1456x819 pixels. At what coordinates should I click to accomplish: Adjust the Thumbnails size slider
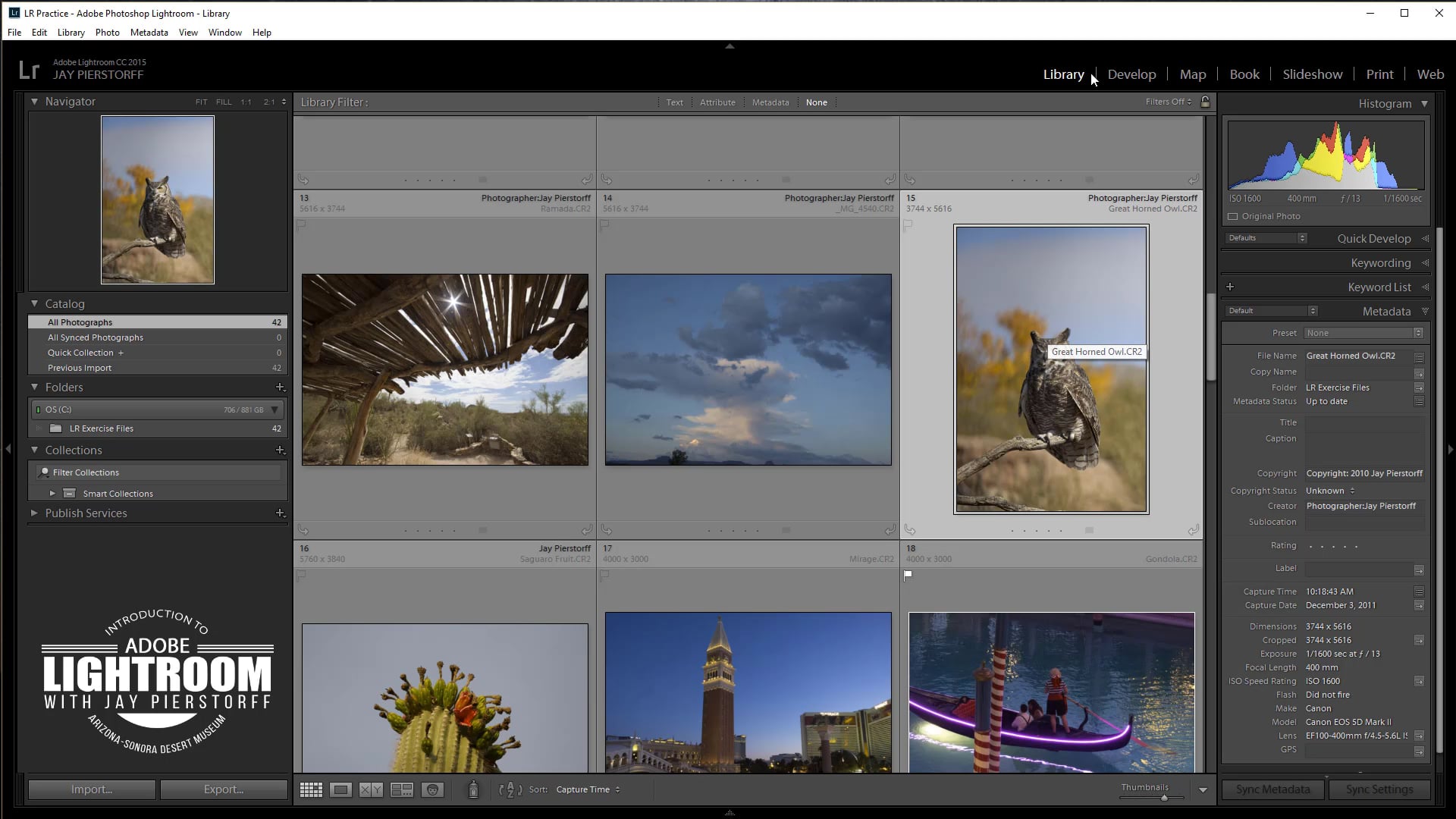pos(1163,798)
